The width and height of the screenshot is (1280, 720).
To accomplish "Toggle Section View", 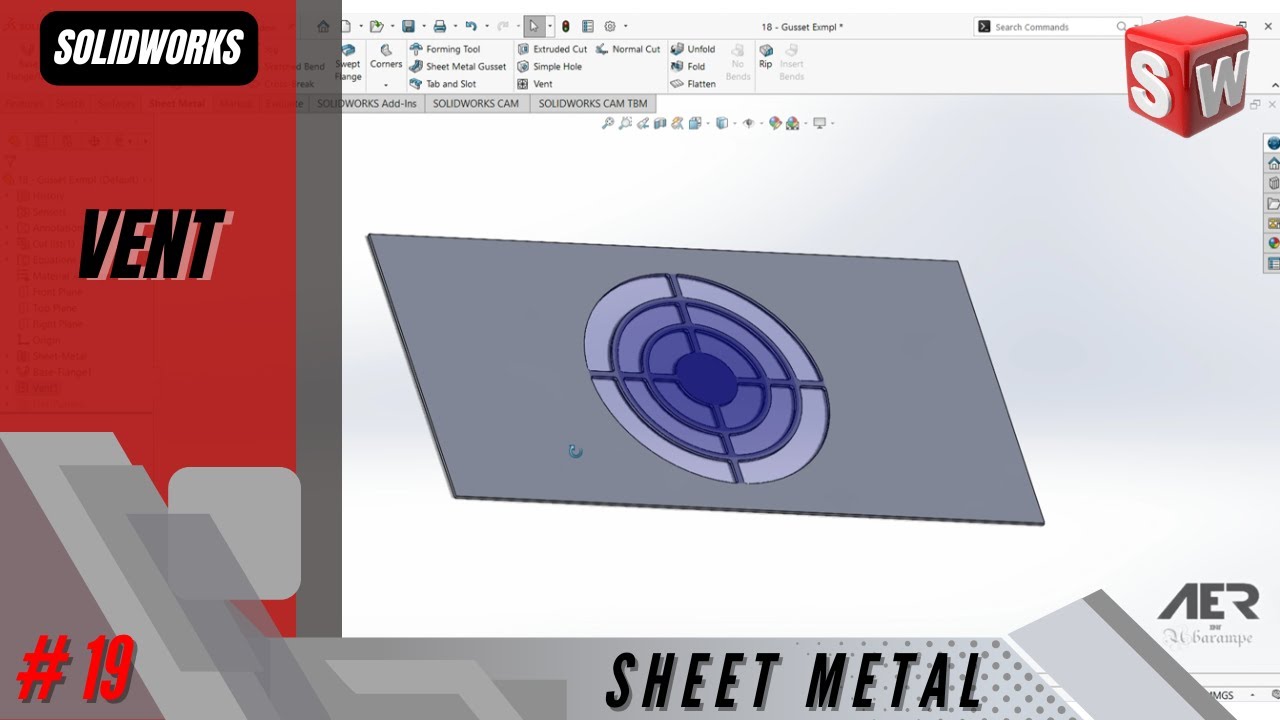I will pos(660,123).
